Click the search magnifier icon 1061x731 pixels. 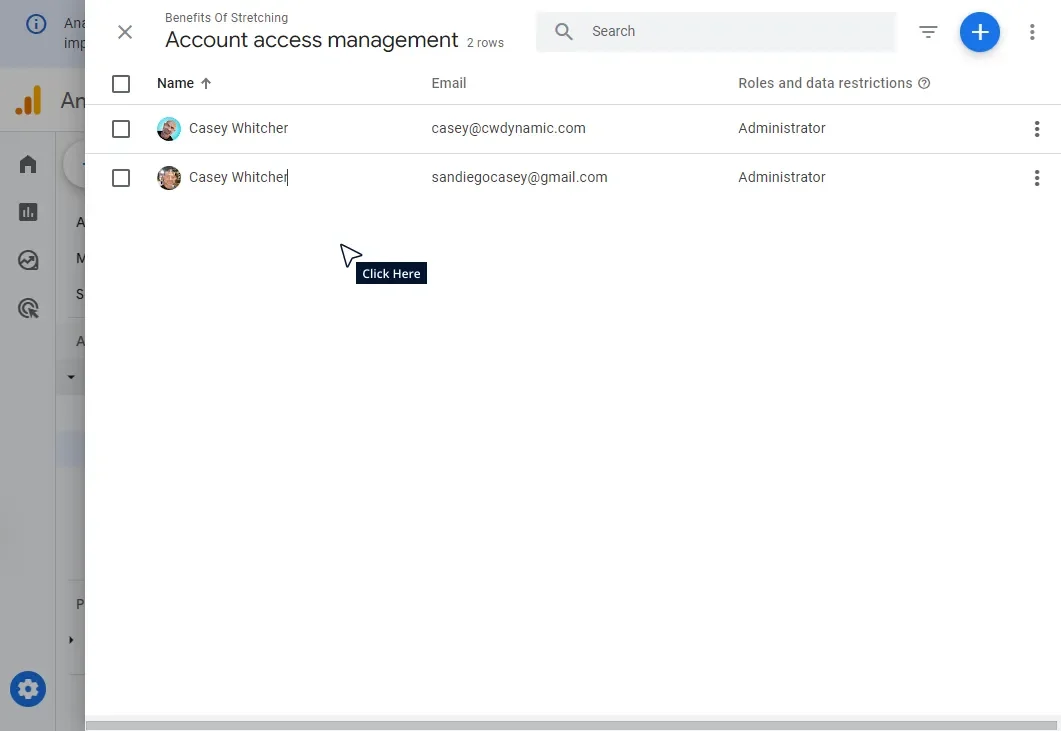click(x=563, y=31)
